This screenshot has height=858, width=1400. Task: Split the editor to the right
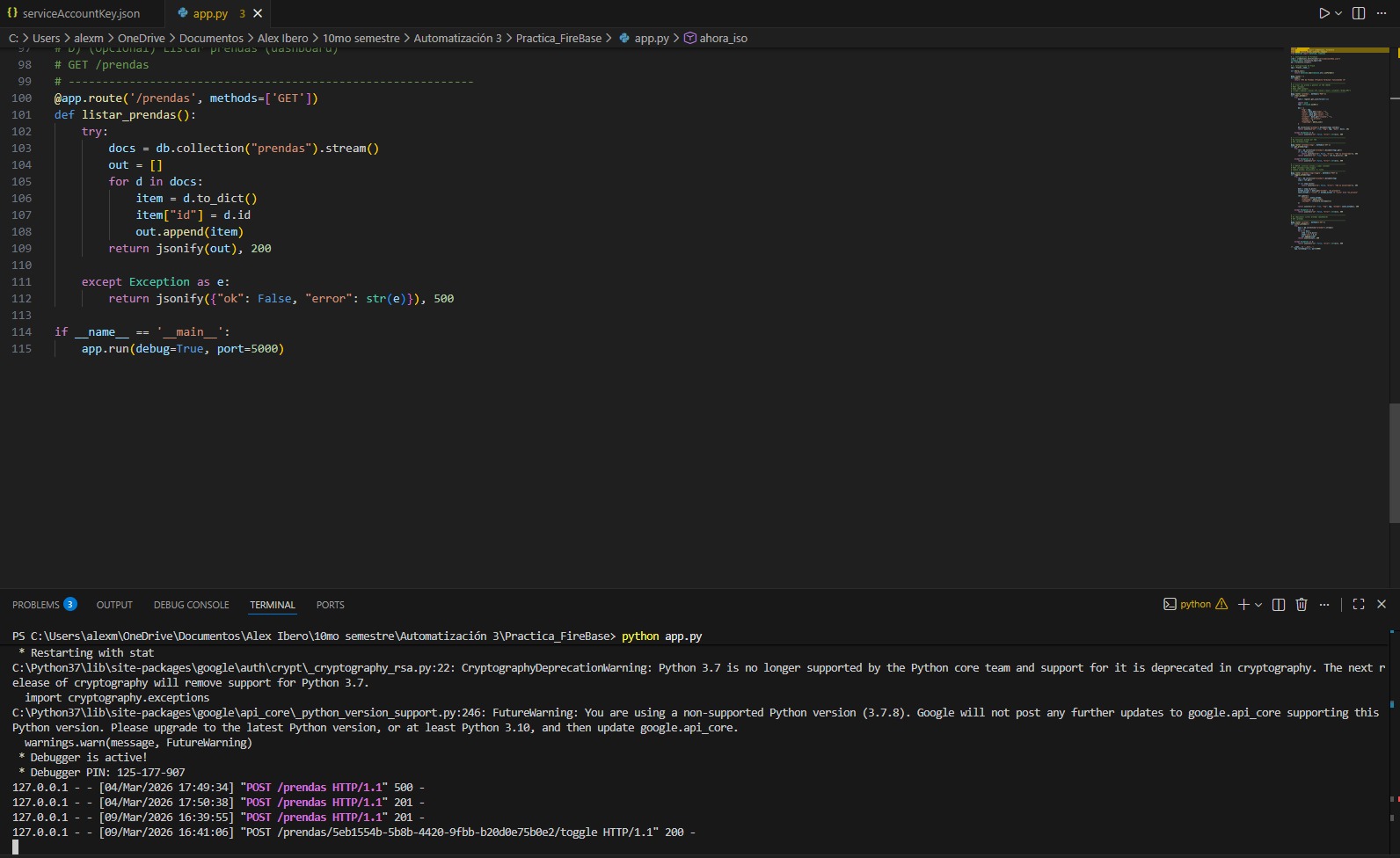[x=1359, y=13]
